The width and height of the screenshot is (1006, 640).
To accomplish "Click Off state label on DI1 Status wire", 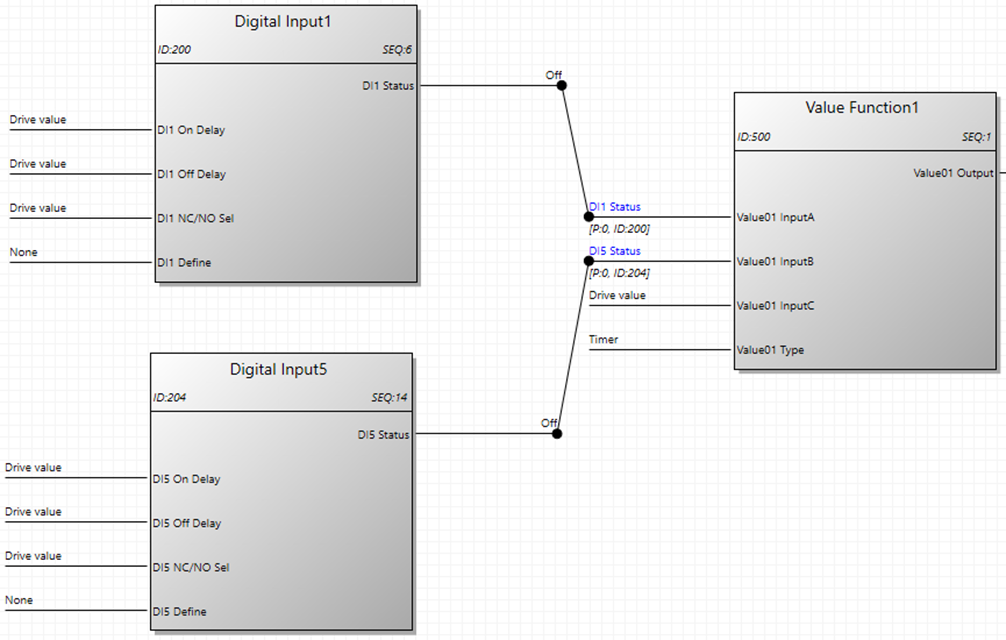I will (554, 75).
